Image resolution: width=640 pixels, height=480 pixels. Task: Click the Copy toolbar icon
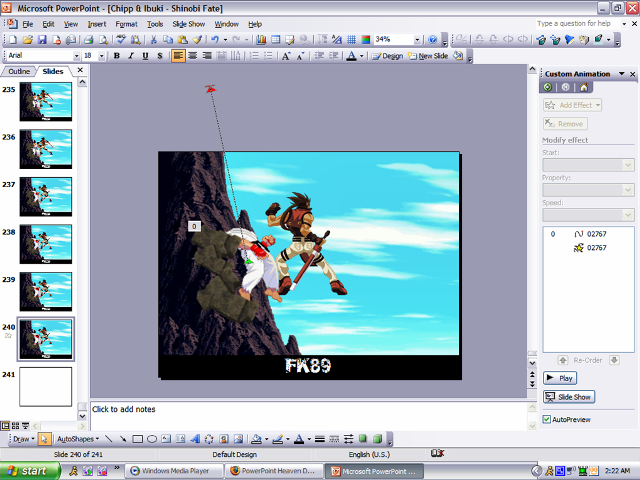click(x=168, y=40)
